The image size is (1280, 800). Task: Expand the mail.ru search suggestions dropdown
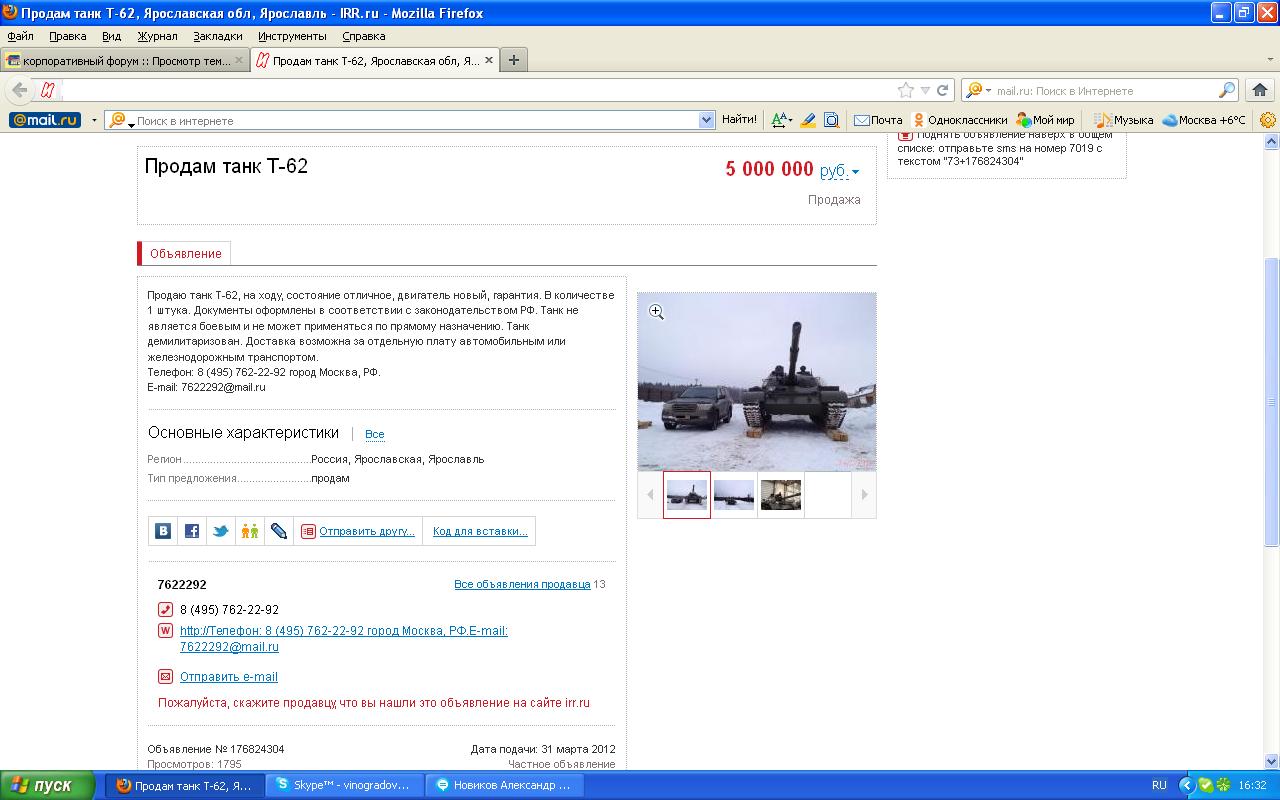[706, 120]
